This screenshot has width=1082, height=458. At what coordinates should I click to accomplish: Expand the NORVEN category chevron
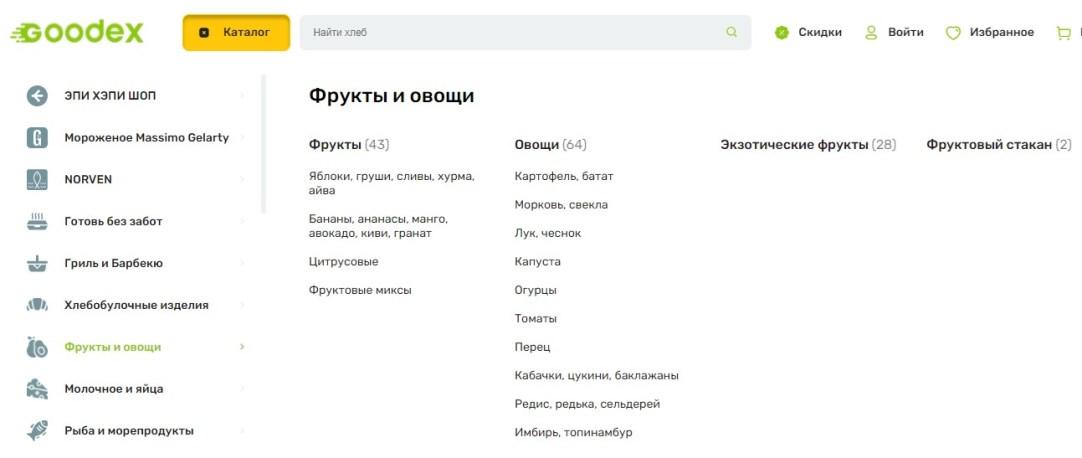[242, 179]
